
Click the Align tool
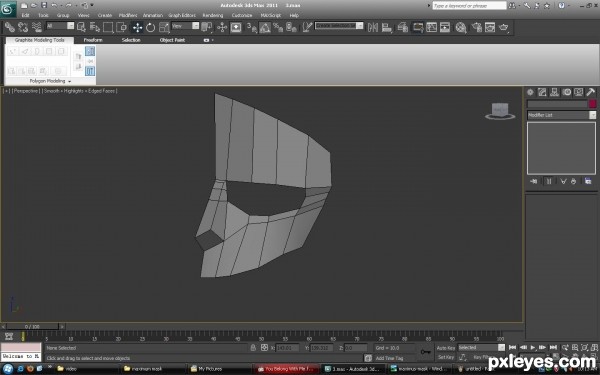tap(387, 27)
